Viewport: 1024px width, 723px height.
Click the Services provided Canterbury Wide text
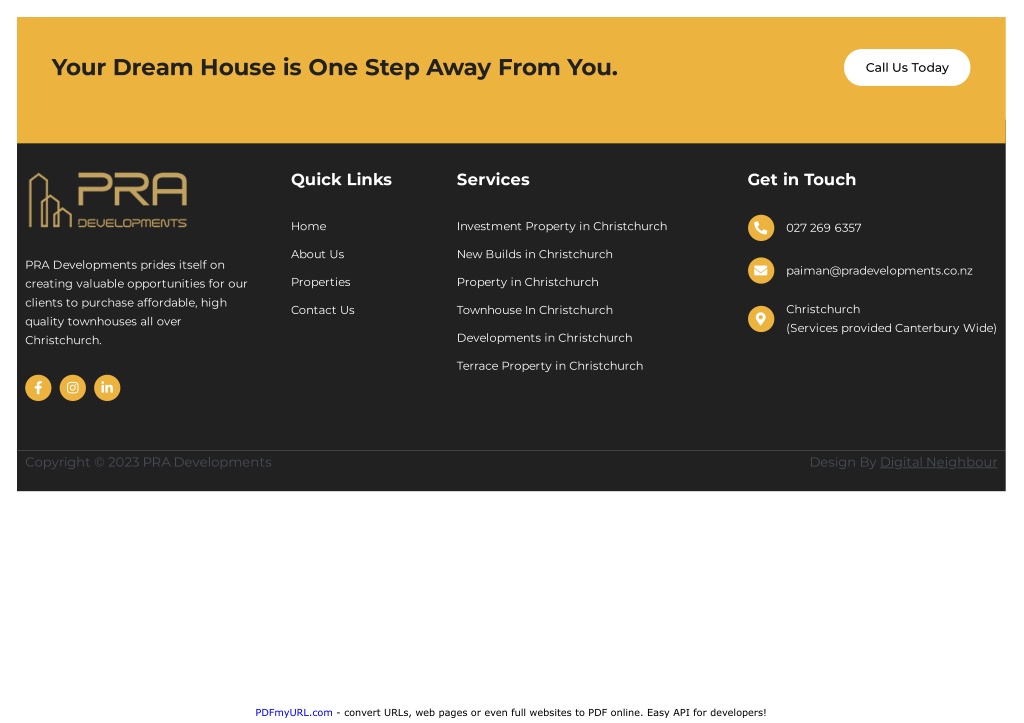pyautogui.click(x=891, y=329)
